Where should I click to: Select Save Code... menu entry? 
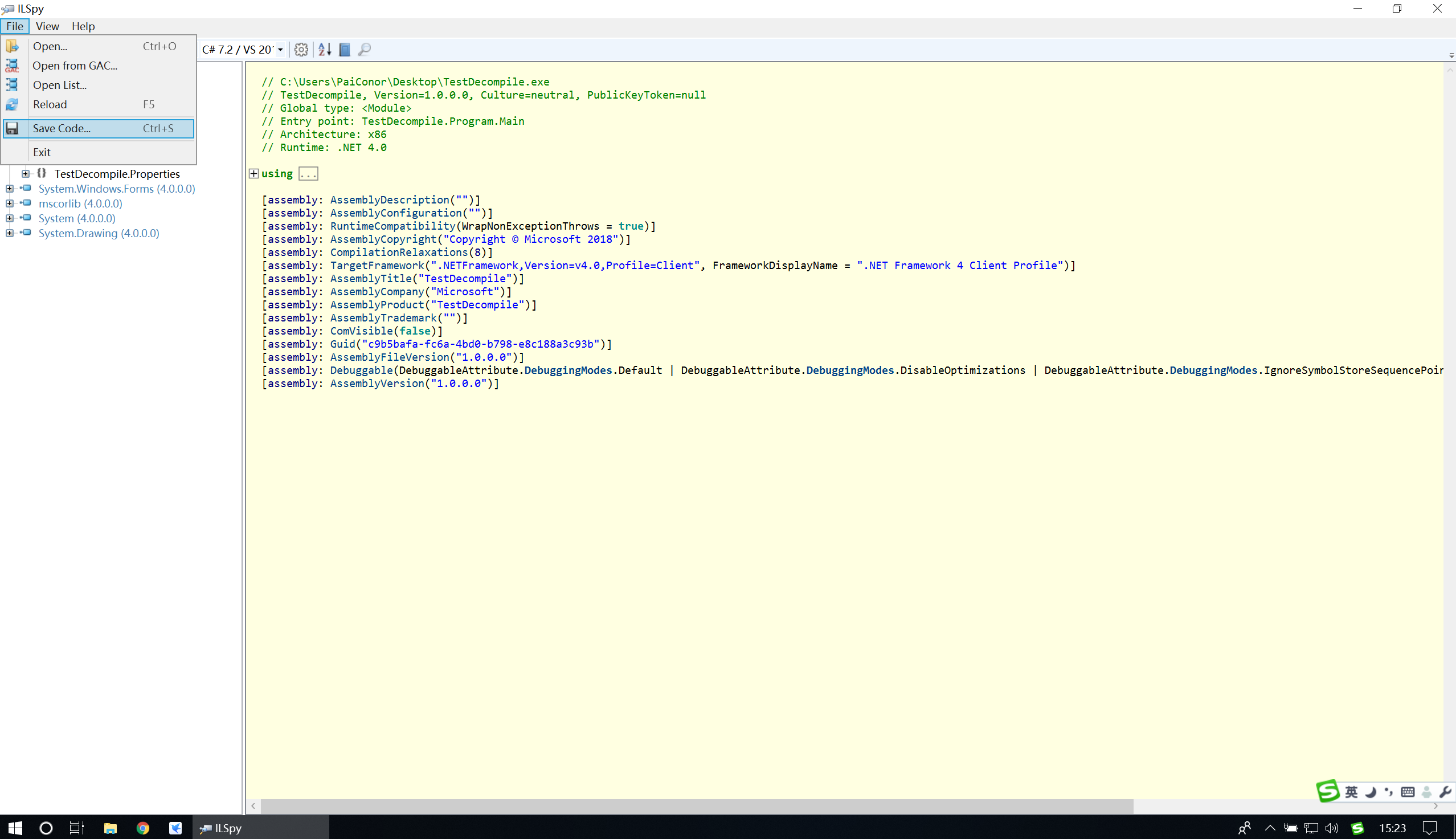tap(99, 128)
